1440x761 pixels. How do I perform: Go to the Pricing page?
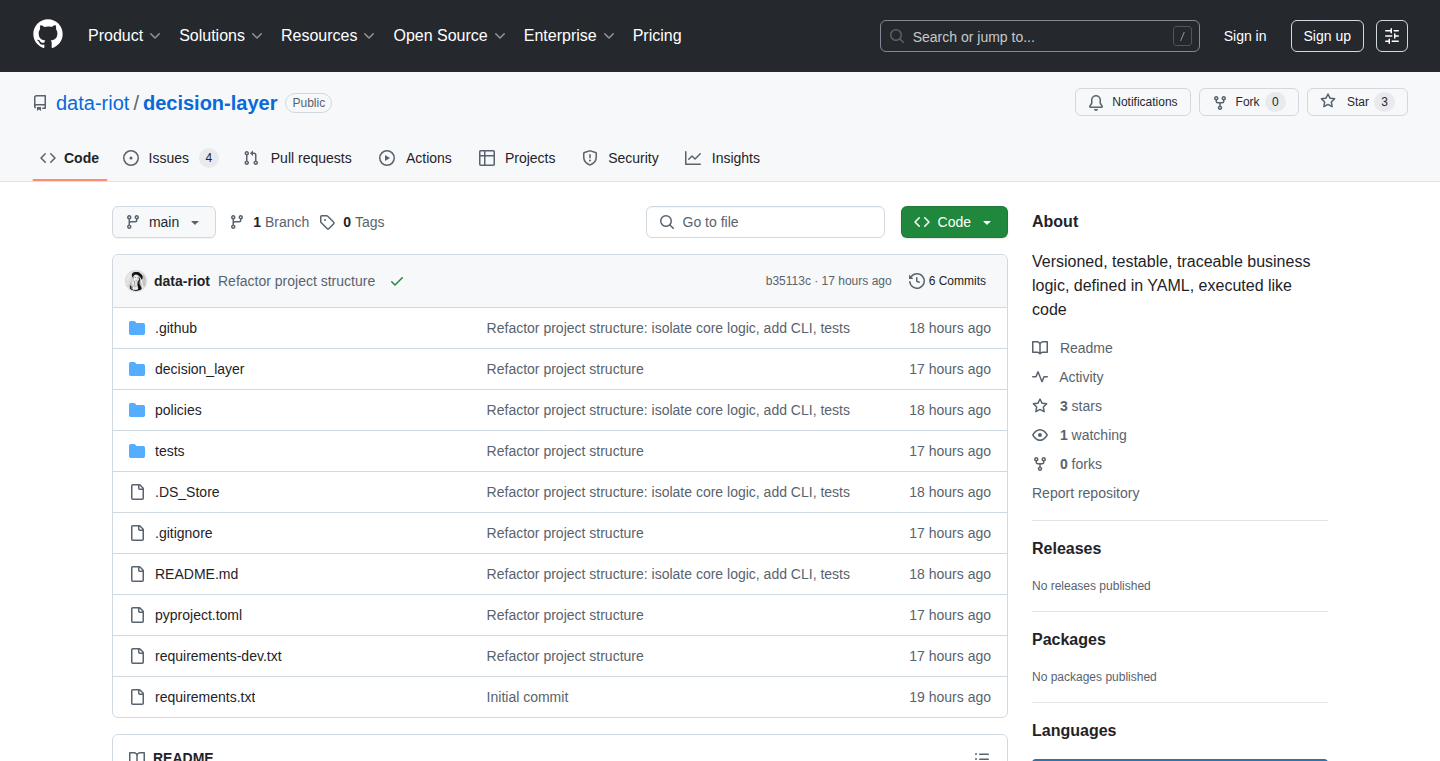click(x=657, y=35)
